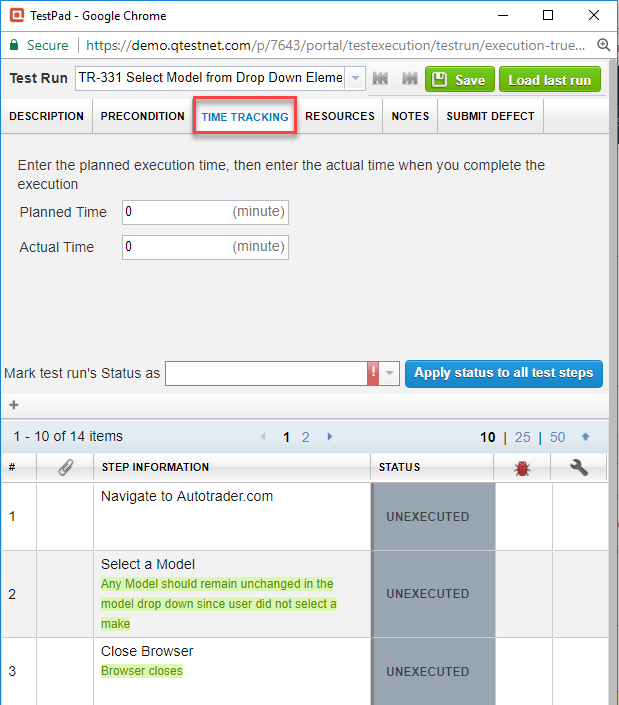
Task: Open the RESOURCES tab
Action: pyautogui.click(x=340, y=116)
